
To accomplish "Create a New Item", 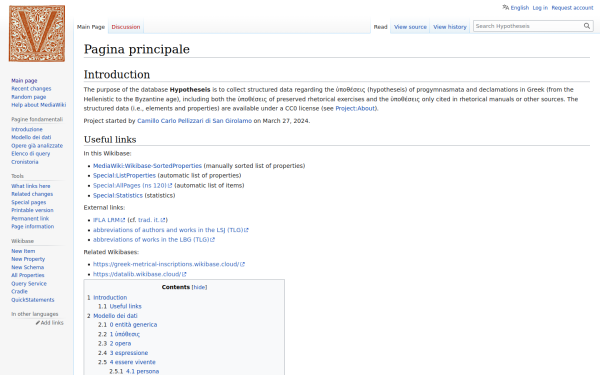I will click(x=23, y=251).
